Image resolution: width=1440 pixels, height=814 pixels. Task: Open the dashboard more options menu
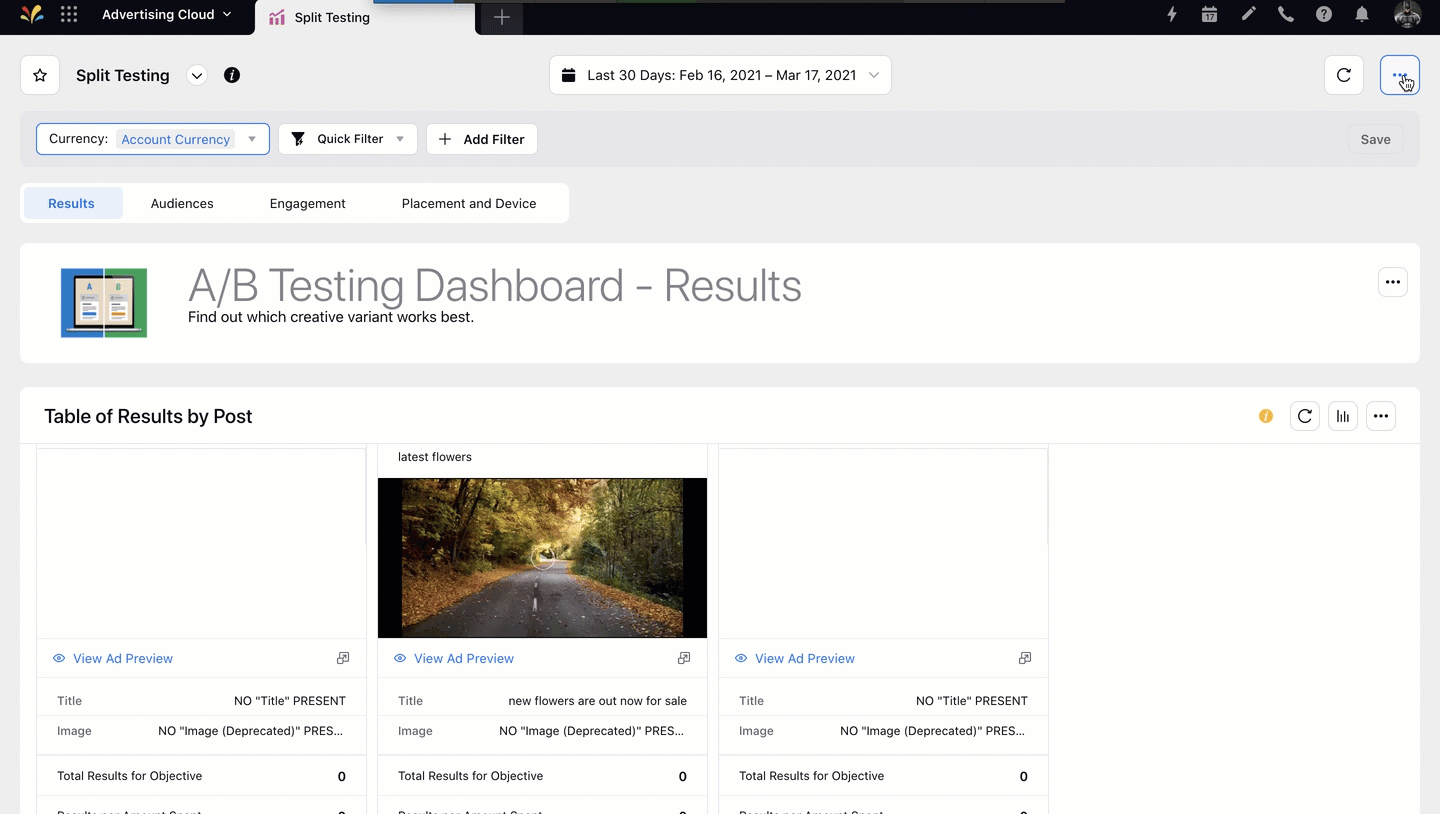pyautogui.click(x=1400, y=75)
